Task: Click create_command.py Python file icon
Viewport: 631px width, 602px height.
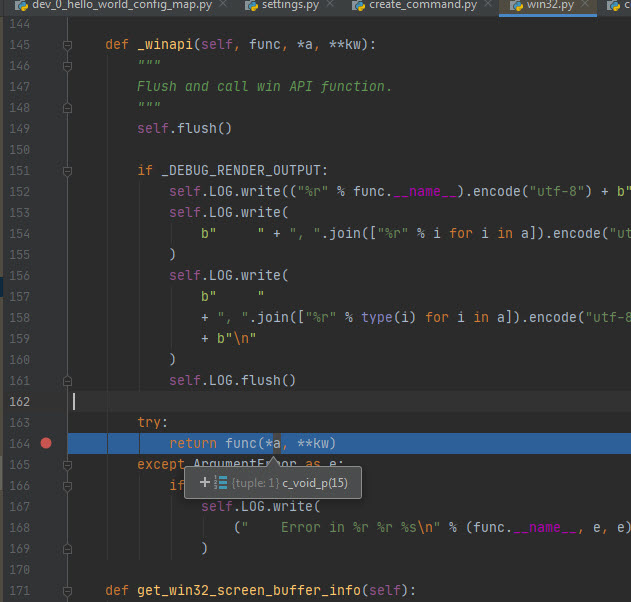Action: pyautogui.click(x=359, y=5)
